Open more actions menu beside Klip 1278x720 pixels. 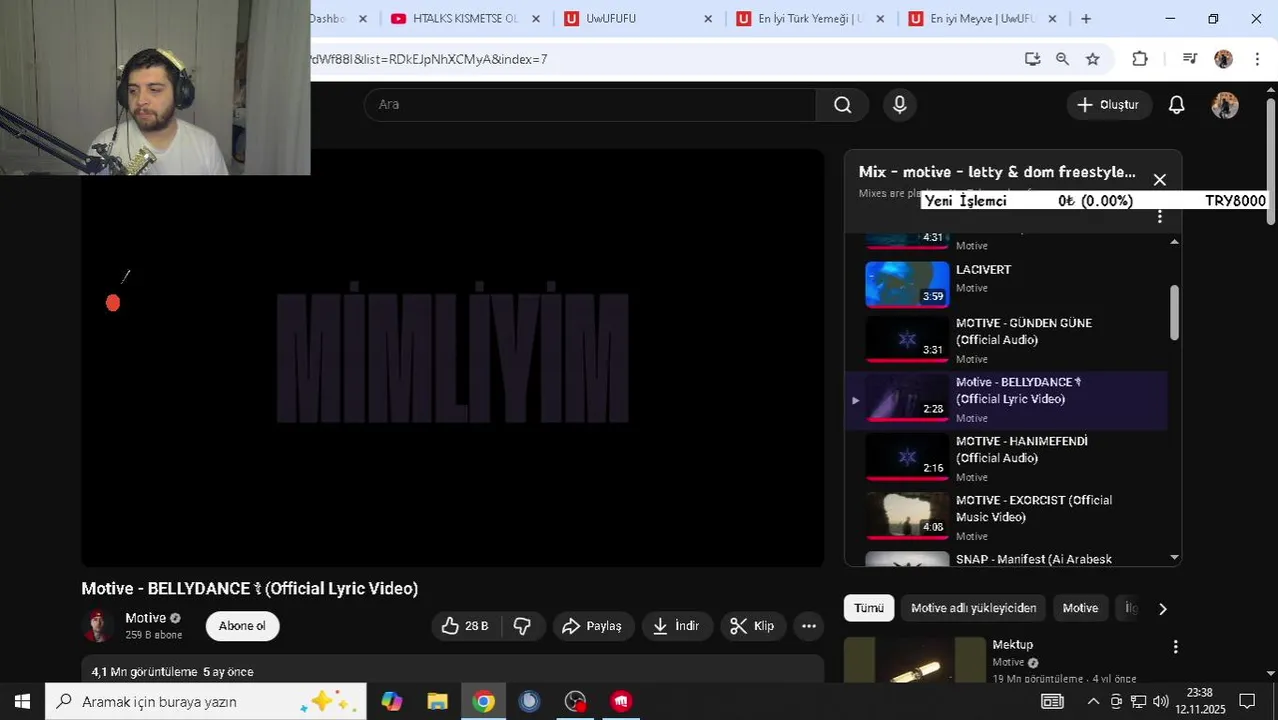point(809,626)
